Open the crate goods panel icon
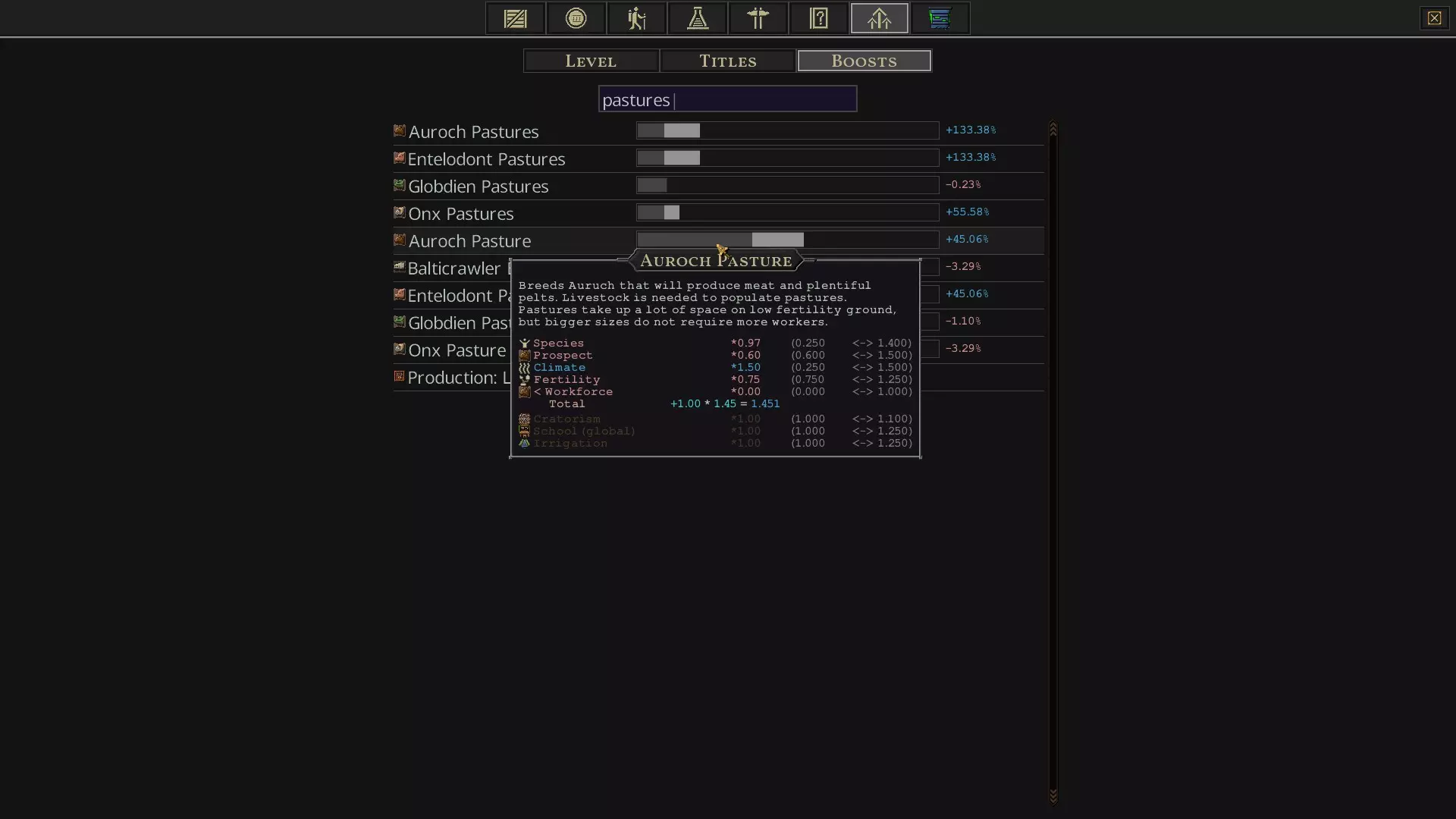Viewport: 1456px width, 819px height. (515, 18)
